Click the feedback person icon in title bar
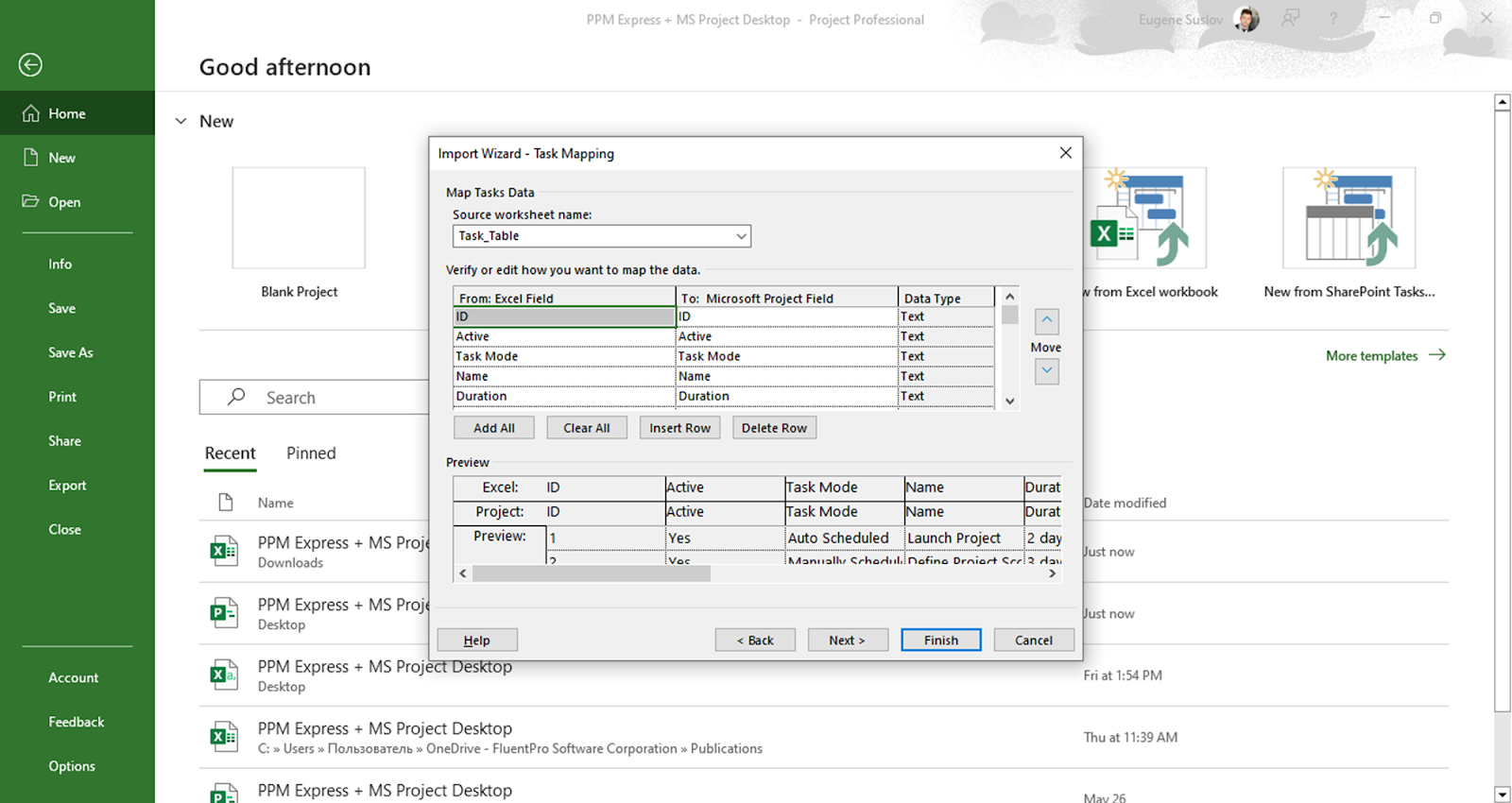Screen dimensions: 1512x803 pyautogui.click(x=1290, y=19)
